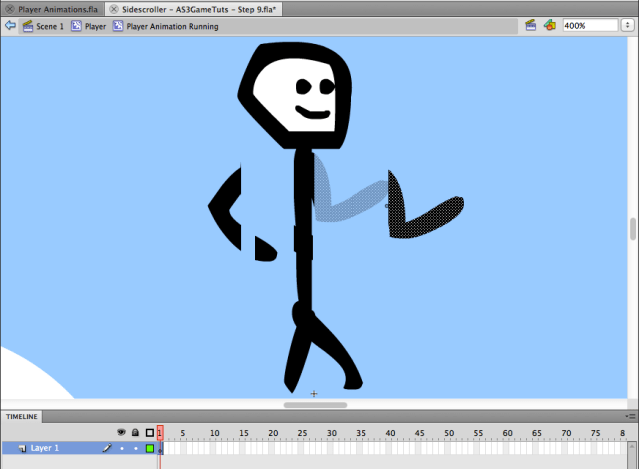This screenshot has width=639, height=469.
Task: Click frame 10 on the timeline ruler
Action: pos(215,433)
